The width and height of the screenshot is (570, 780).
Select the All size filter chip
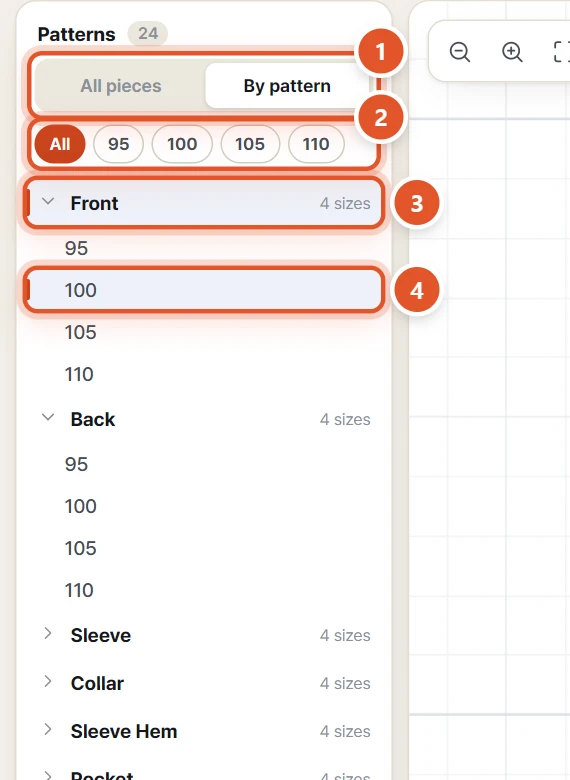60,144
